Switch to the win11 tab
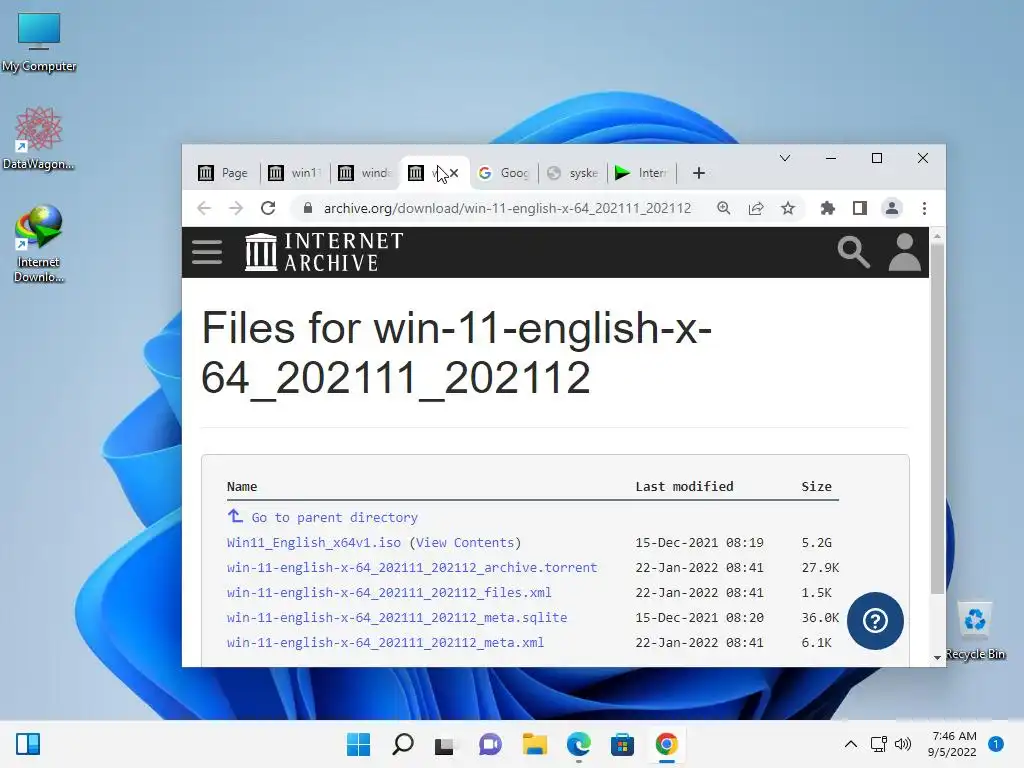 [295, 173]
